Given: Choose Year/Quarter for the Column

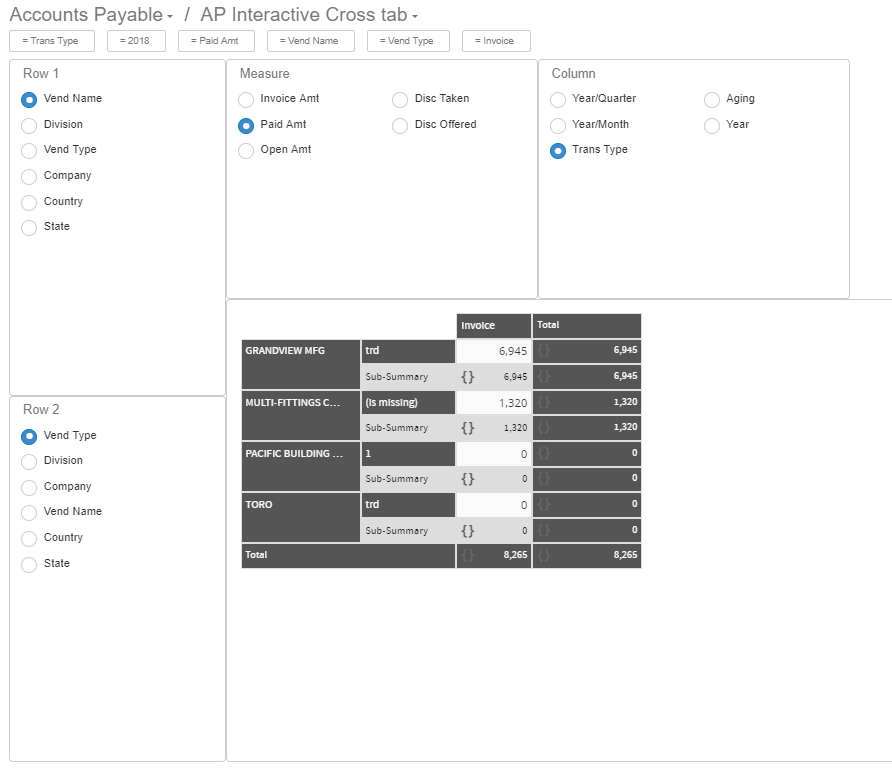Looking at the screenshot, I should click(558, 99).
